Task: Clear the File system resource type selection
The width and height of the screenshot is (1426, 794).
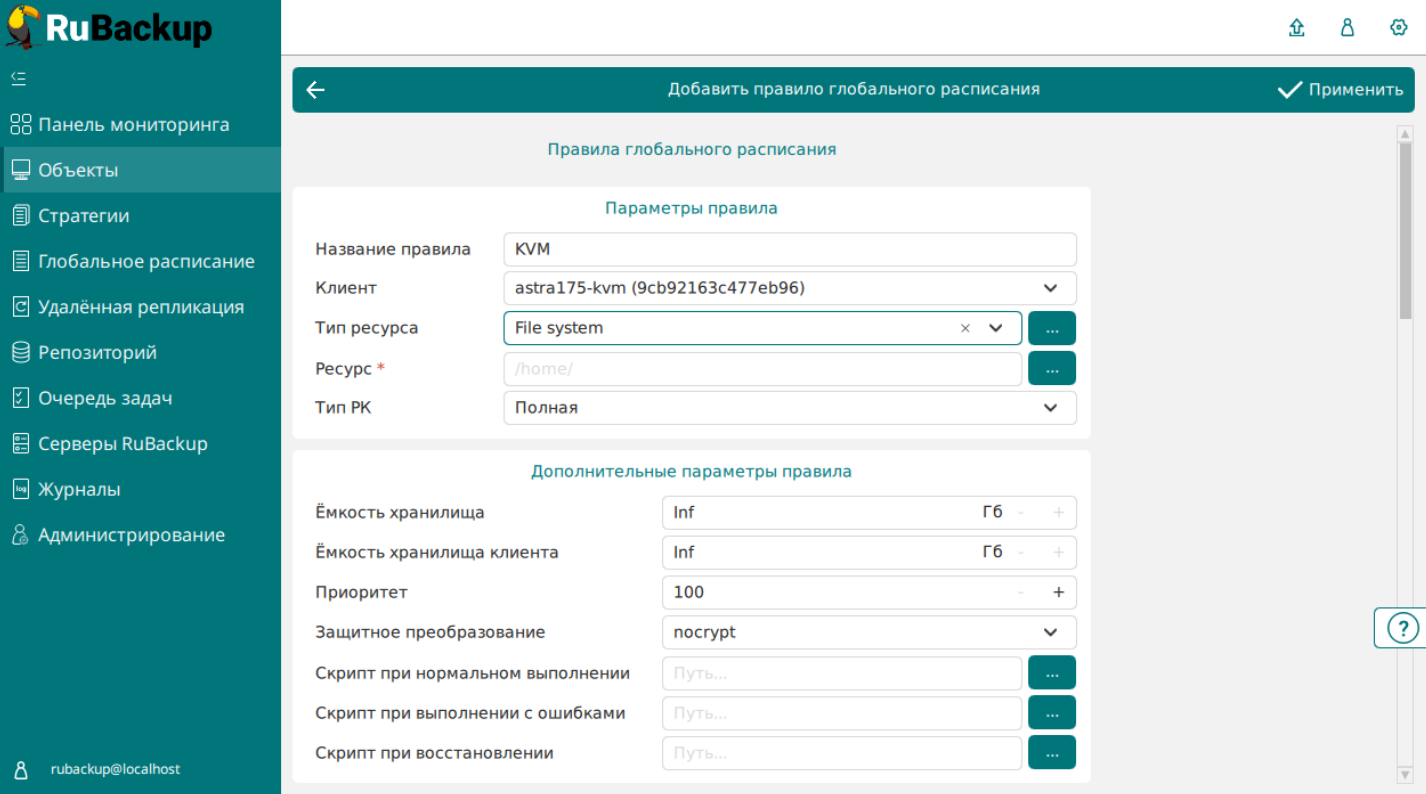Action: [965, 328]
